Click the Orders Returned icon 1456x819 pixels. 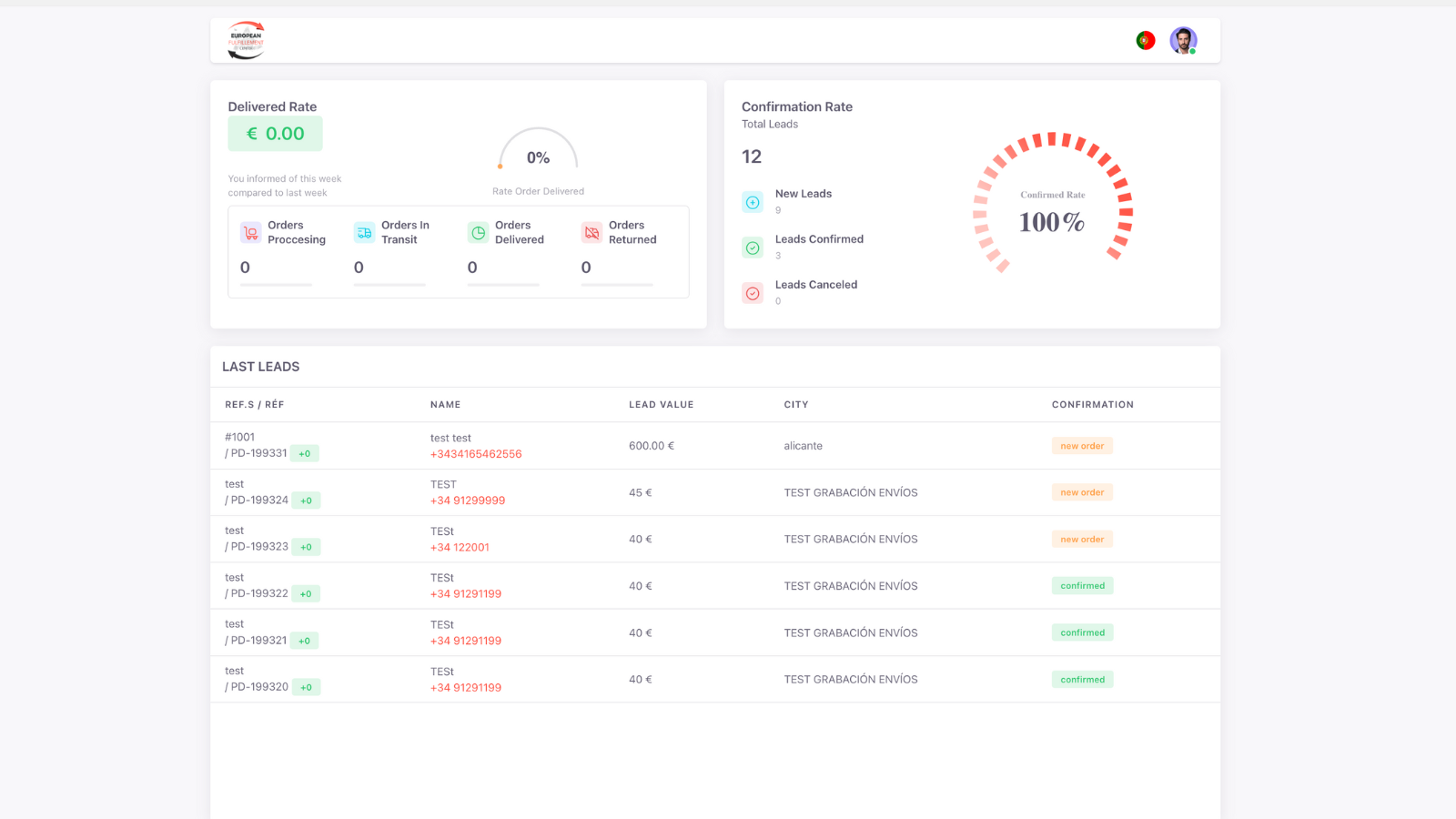click(591, 233)
